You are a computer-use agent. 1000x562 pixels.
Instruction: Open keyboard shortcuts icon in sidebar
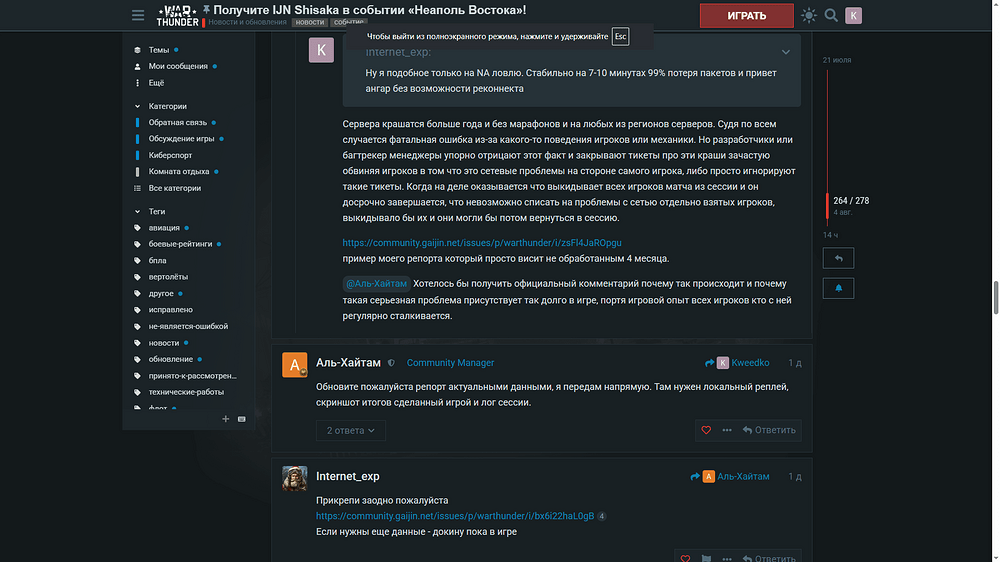[242, 419]
